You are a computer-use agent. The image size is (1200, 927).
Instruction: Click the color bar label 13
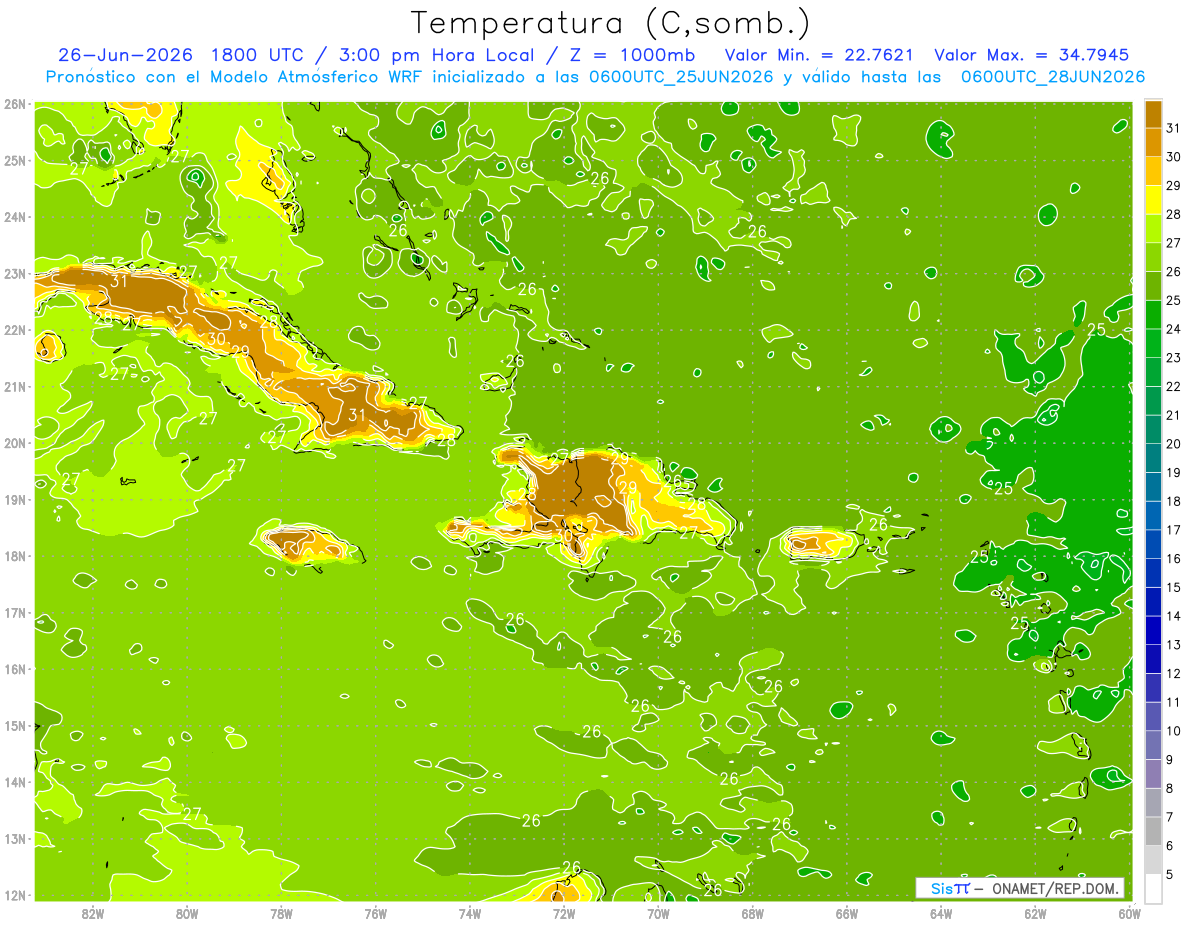(x=1174, y=645)
